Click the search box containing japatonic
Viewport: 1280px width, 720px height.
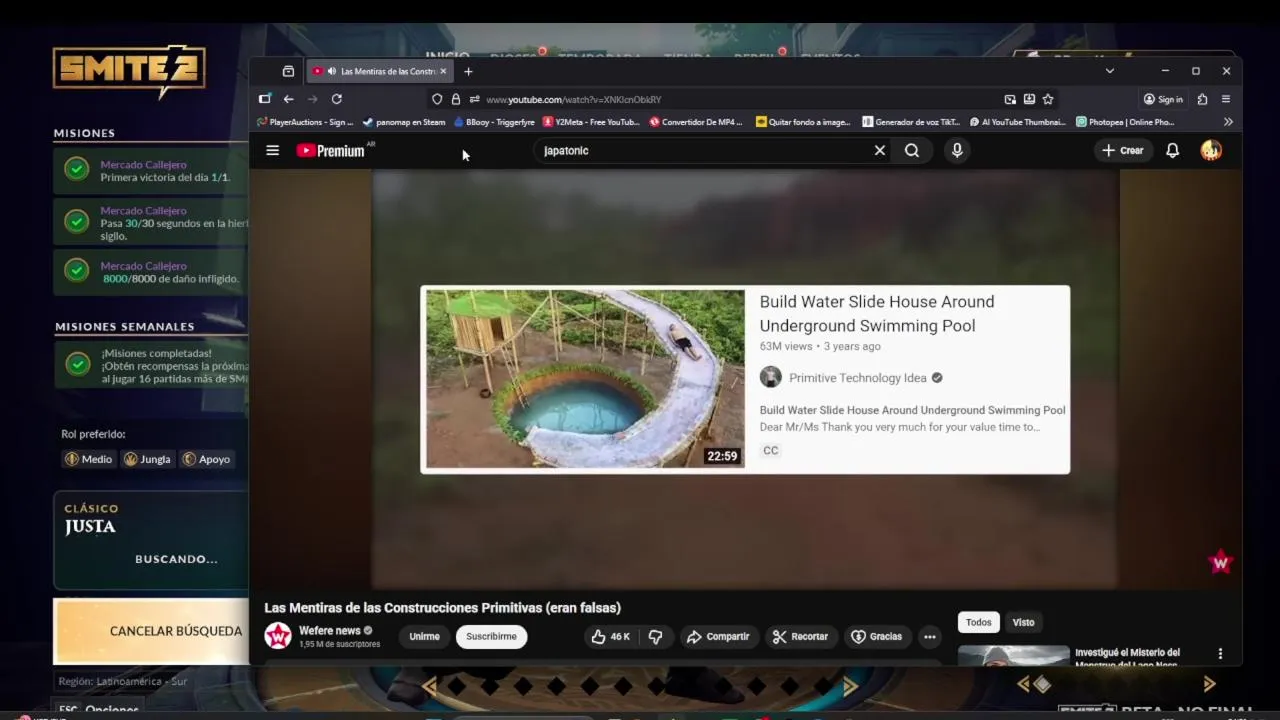[705, 151]
